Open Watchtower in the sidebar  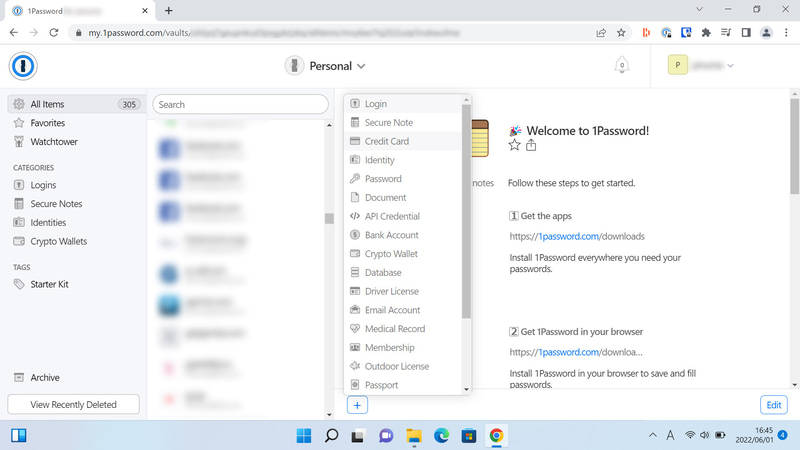pyautogui.click(x=75, y=142)
